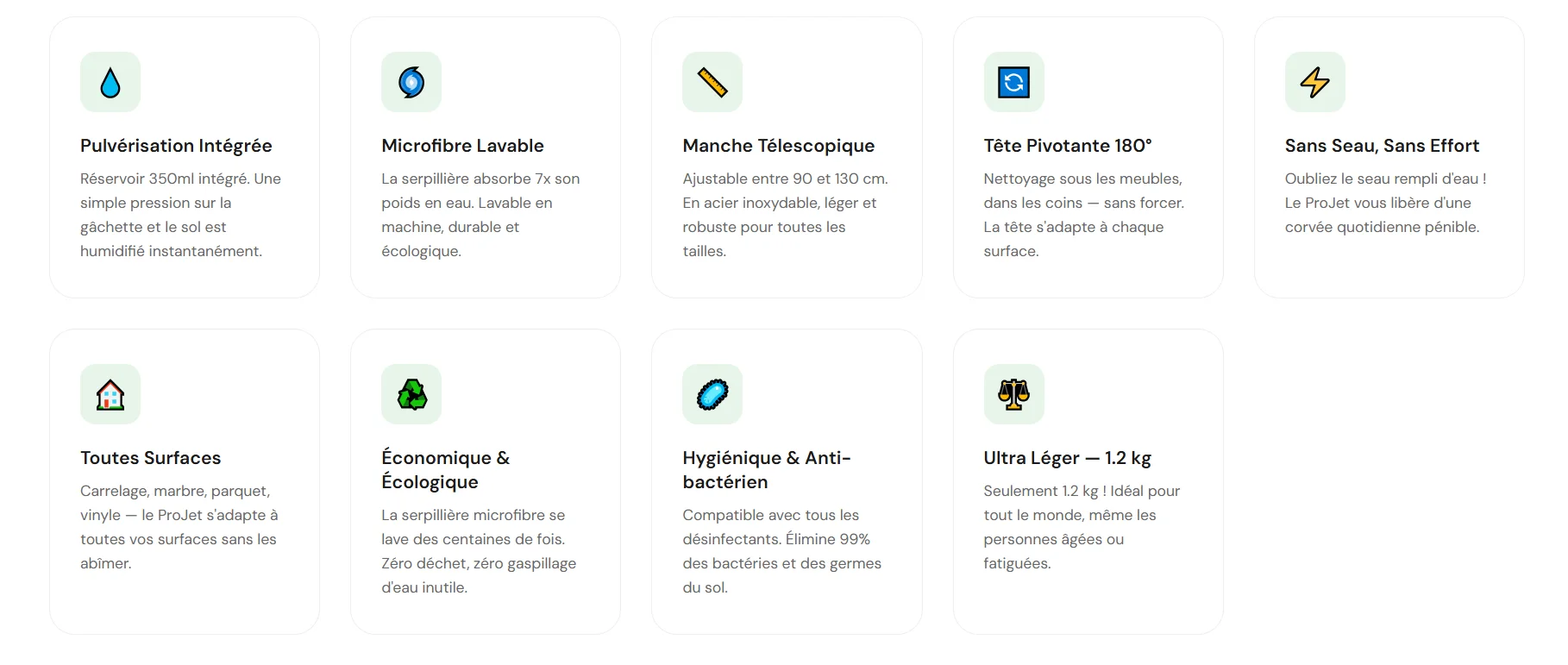Click the blue cyclone swirl icon
Screen dimensions: 1568x665
411,83
